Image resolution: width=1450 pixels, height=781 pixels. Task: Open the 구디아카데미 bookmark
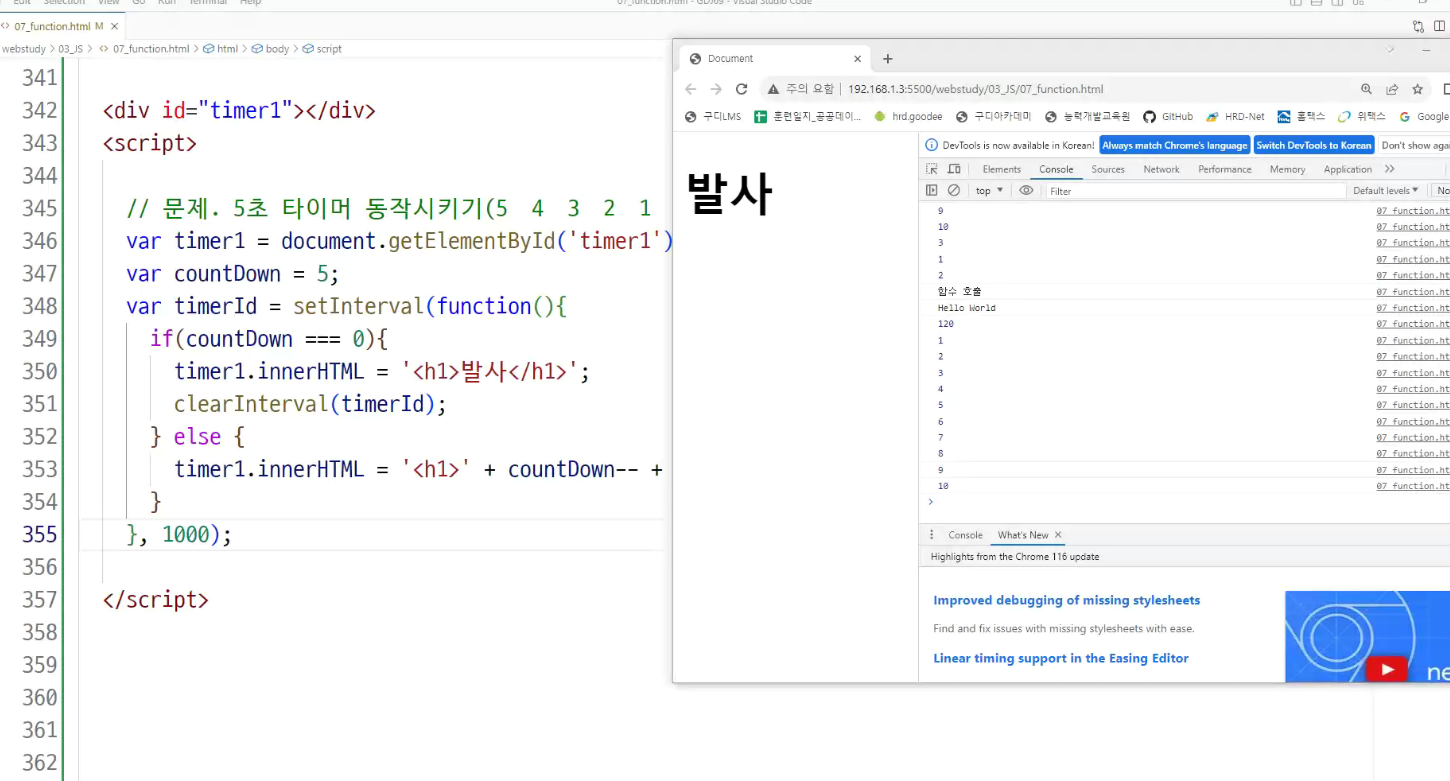[994, 117]
